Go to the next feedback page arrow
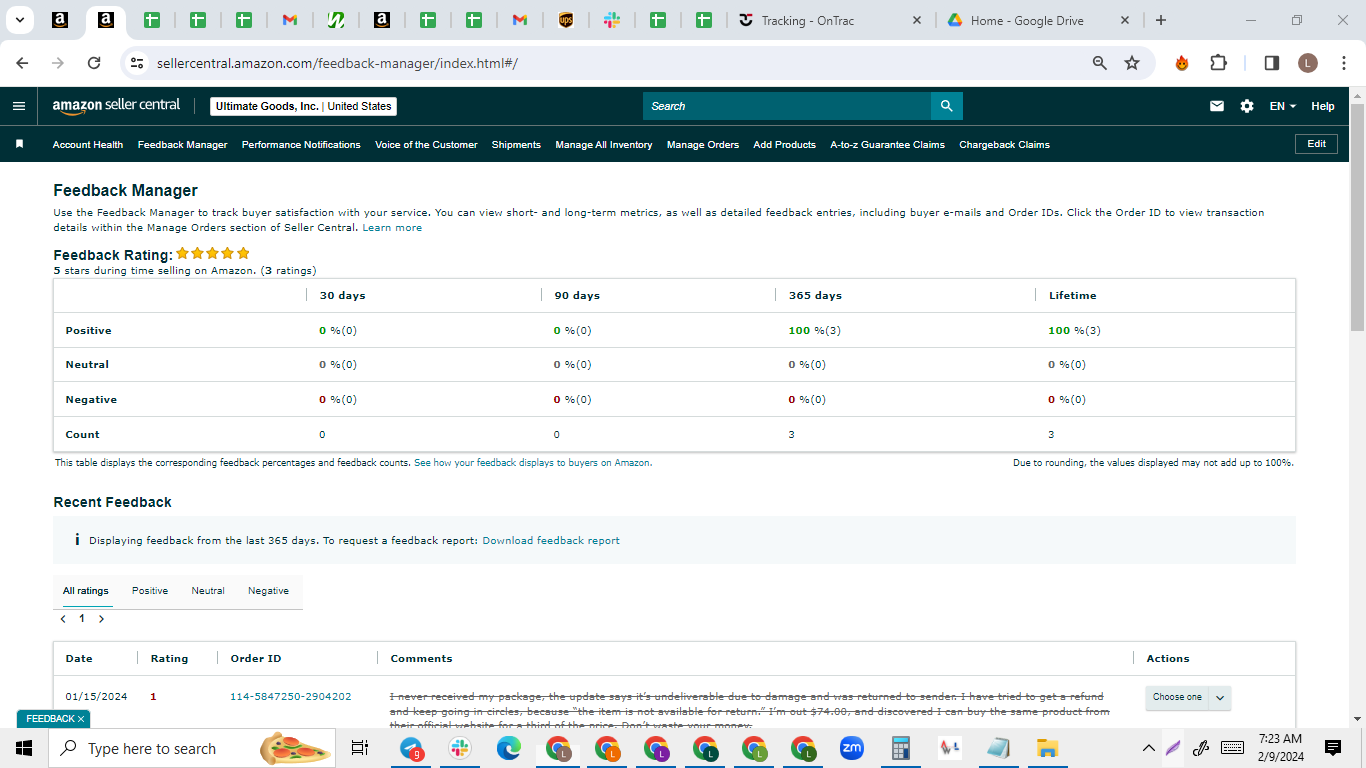 click(x=101, y=619)
